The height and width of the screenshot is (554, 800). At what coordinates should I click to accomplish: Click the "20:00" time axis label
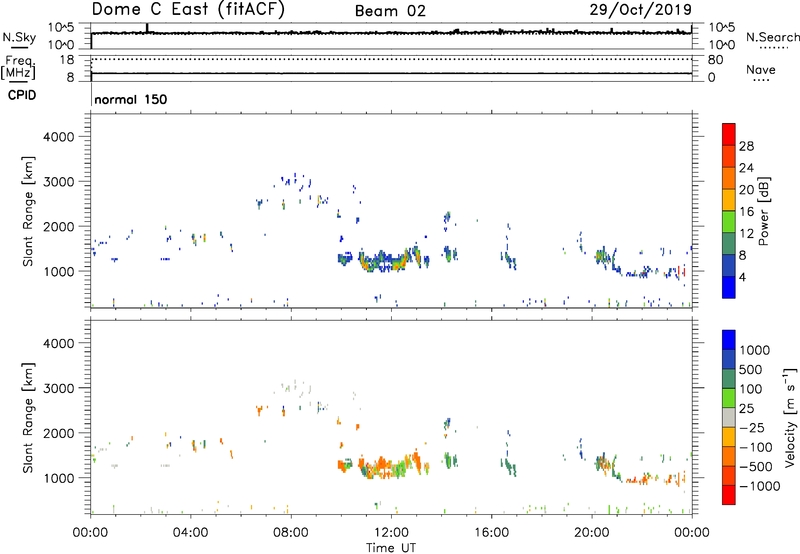pyautogui.click(x=592, y=533)
